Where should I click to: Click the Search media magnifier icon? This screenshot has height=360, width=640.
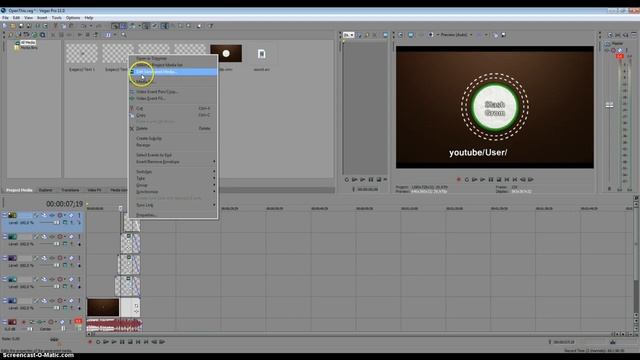(124, 35)
